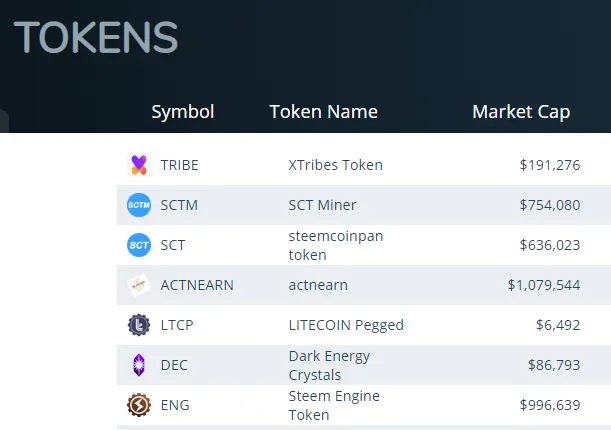Click the XTribes Token name
The height and width of the screenshot is (430, 611).
click(x=335, y=165)
